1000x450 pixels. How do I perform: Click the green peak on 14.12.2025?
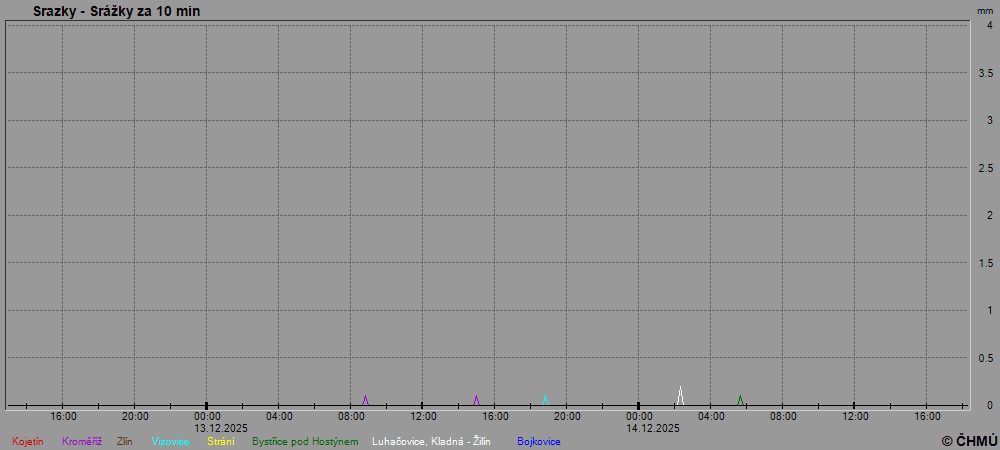point(740,399)
